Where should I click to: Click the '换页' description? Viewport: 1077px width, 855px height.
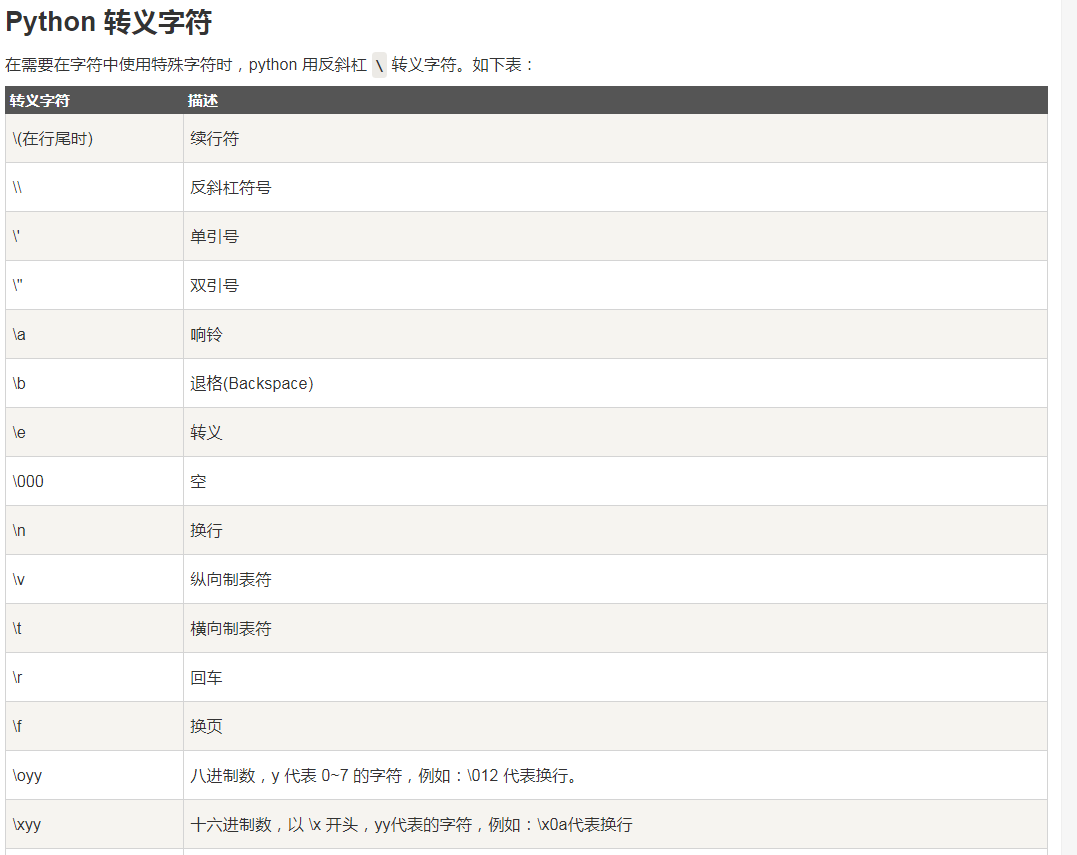(x=206, y=727)
